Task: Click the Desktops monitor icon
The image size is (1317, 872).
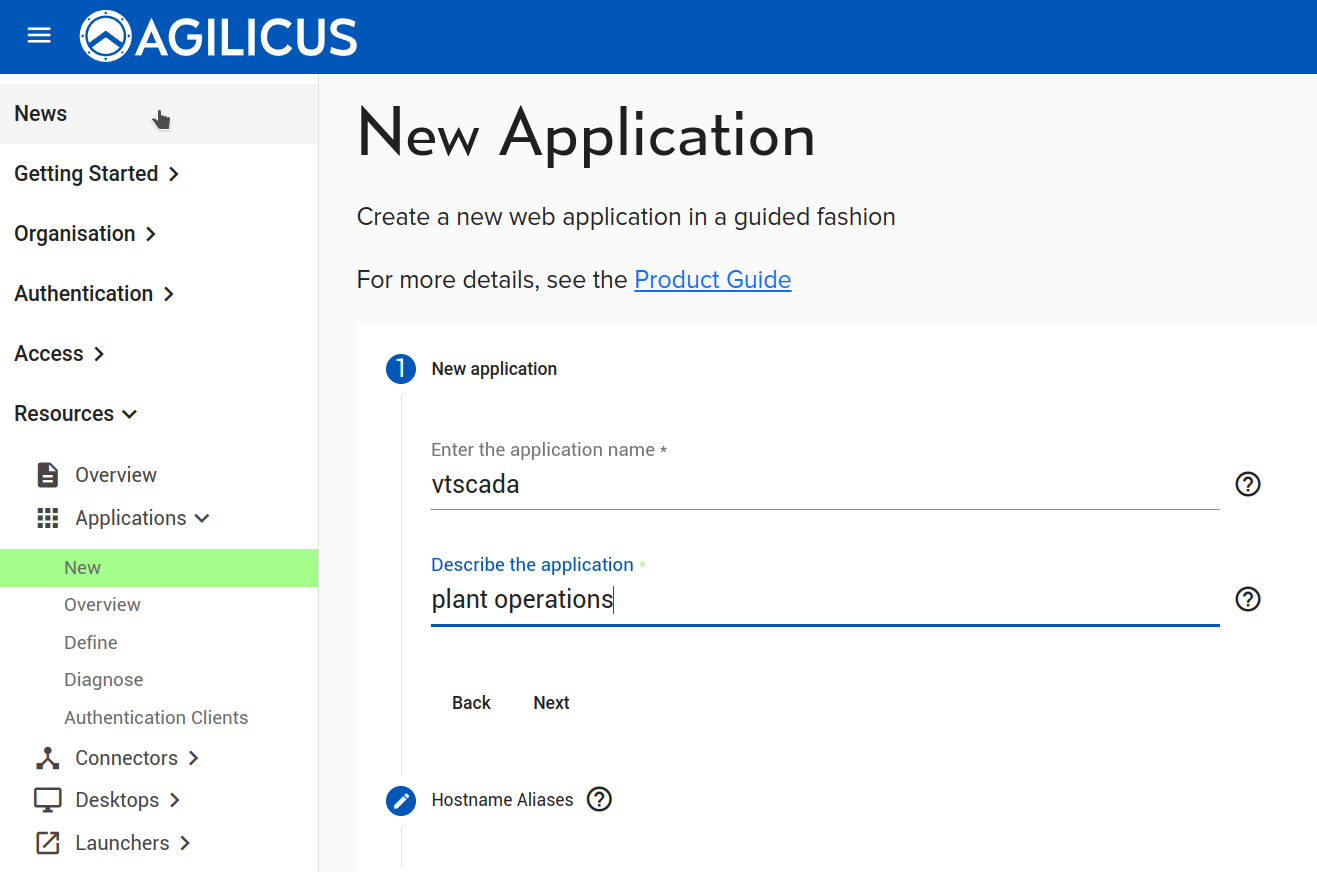Action: [x=47, y=800]
